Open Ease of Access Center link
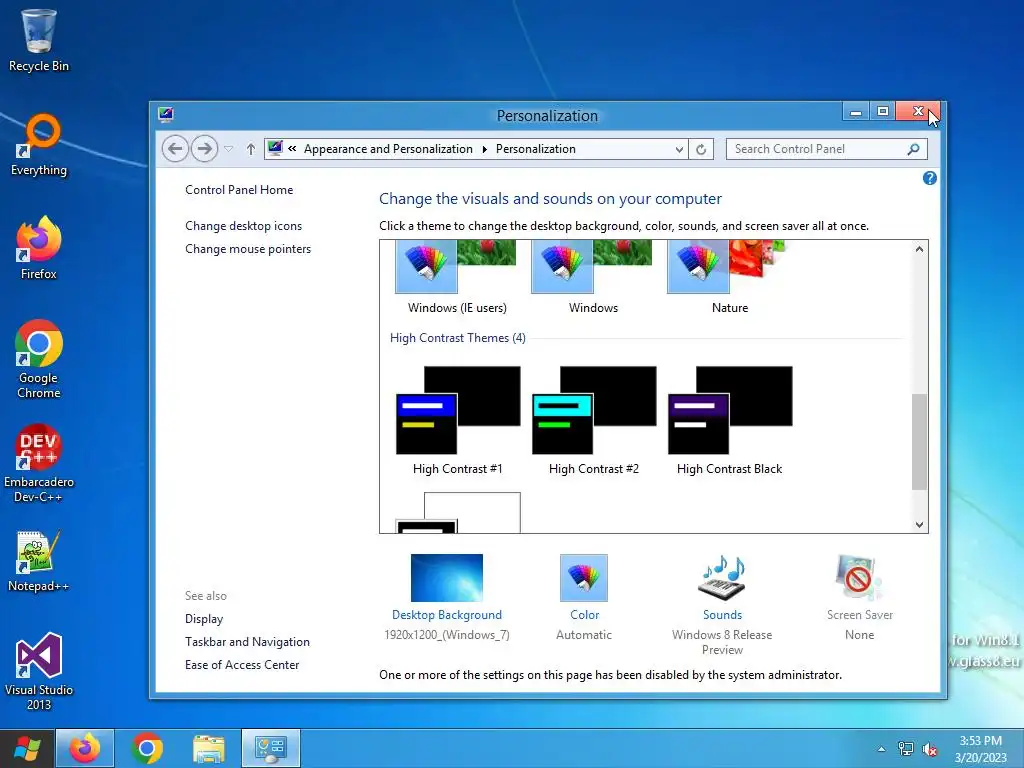This screenshot has width=1024, height=768. coord(242,664)
